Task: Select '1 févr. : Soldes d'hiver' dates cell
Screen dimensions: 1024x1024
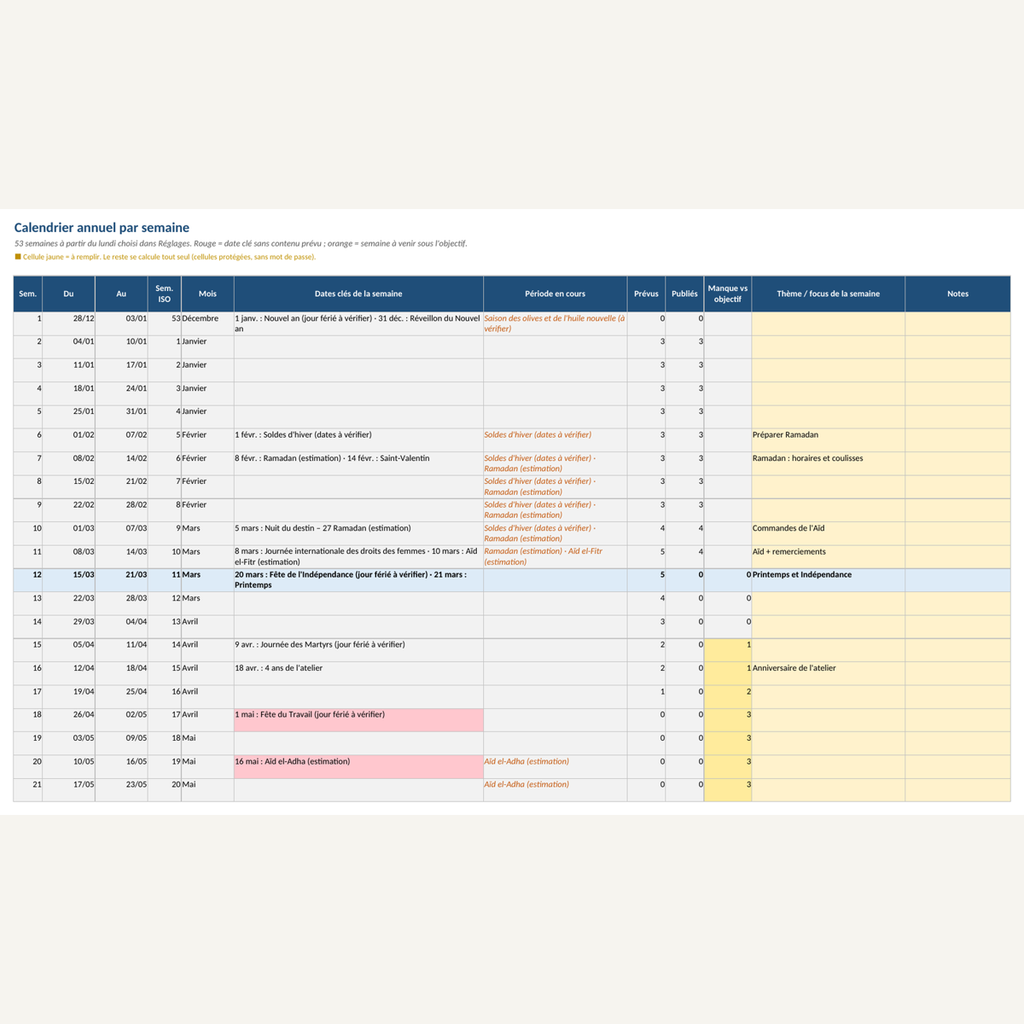Action: [359, 440]
